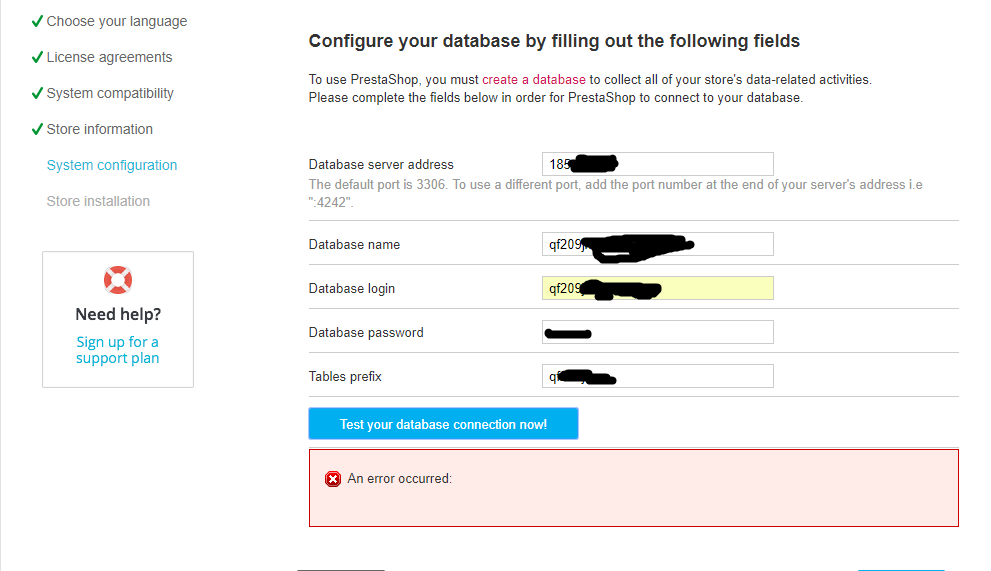This screenshot has height=571, width=991.
Task: Select the Database login input
Action: pyautogui.click(x=715, y=288)
